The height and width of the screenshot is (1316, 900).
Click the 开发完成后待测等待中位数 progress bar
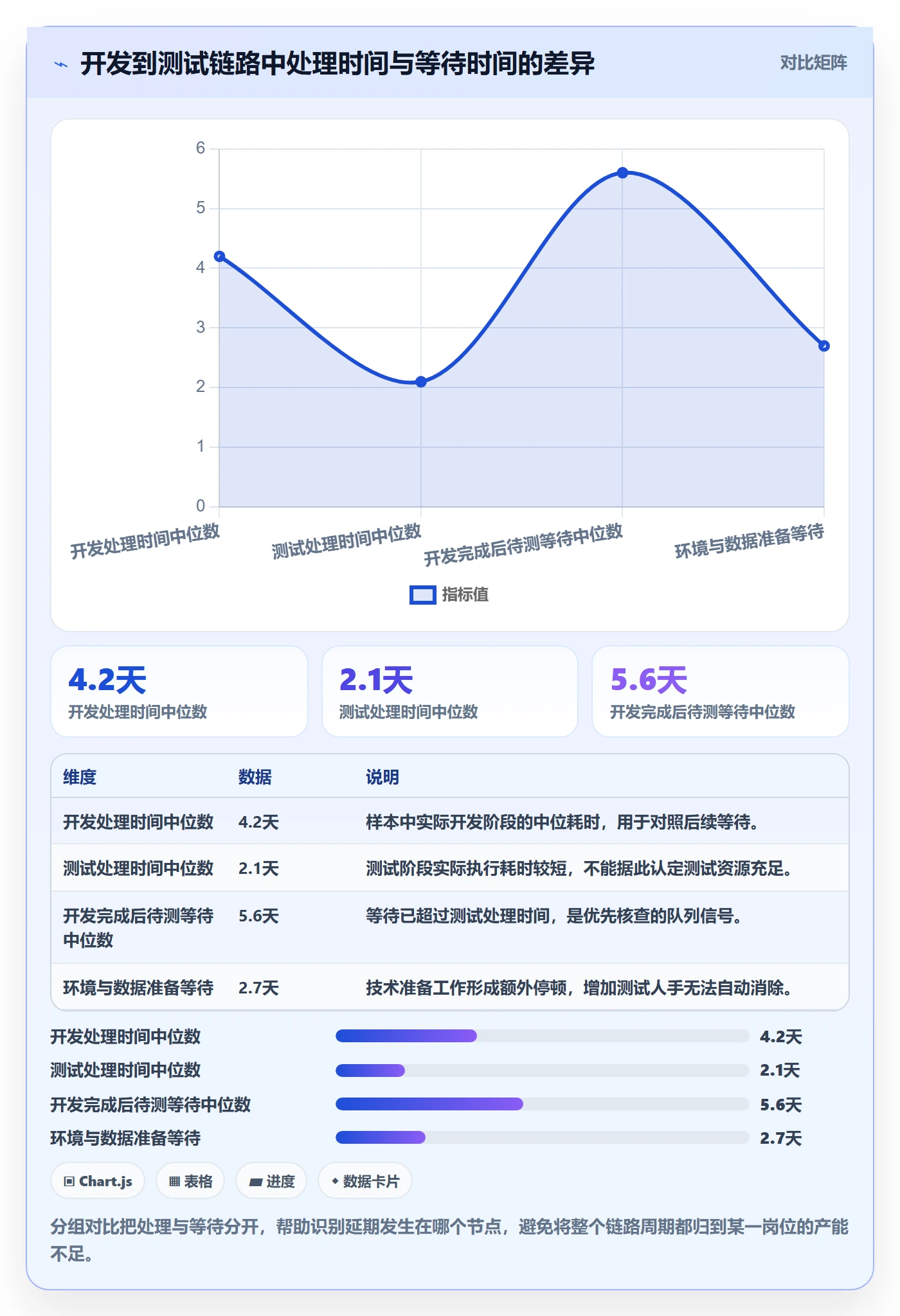(x=543, y=1104)
